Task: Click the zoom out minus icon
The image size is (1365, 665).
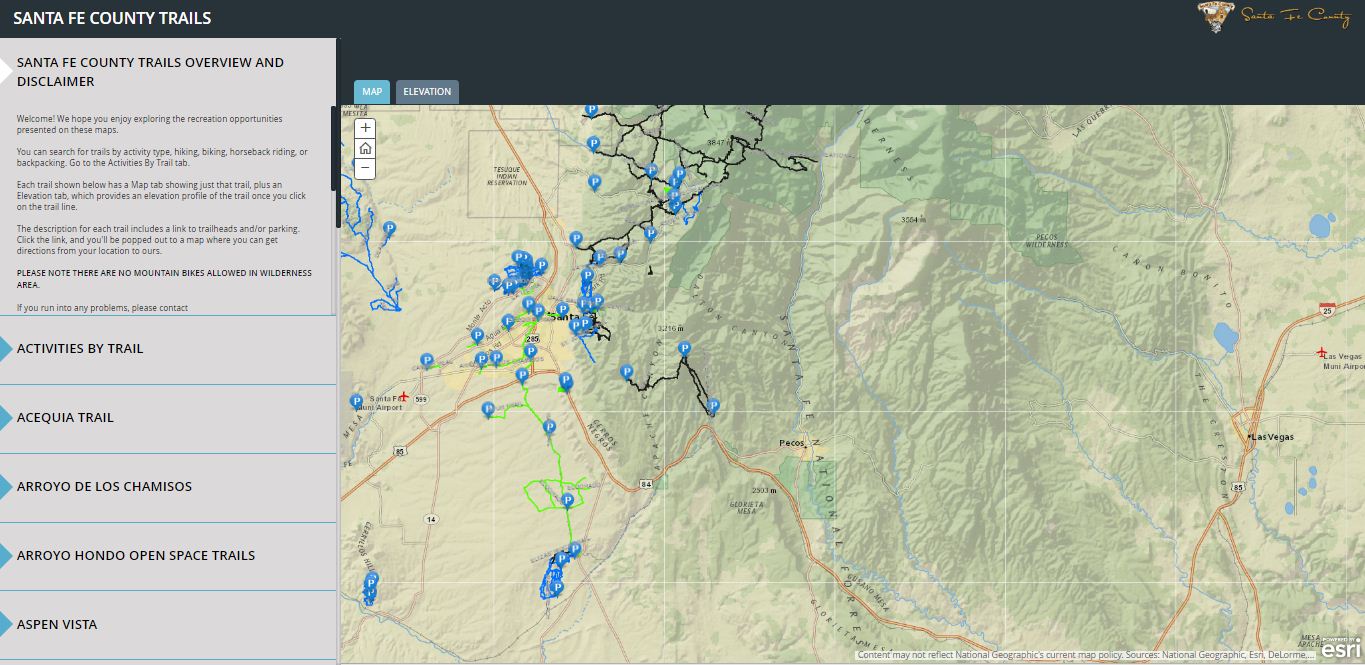Action: click(365, 169)
